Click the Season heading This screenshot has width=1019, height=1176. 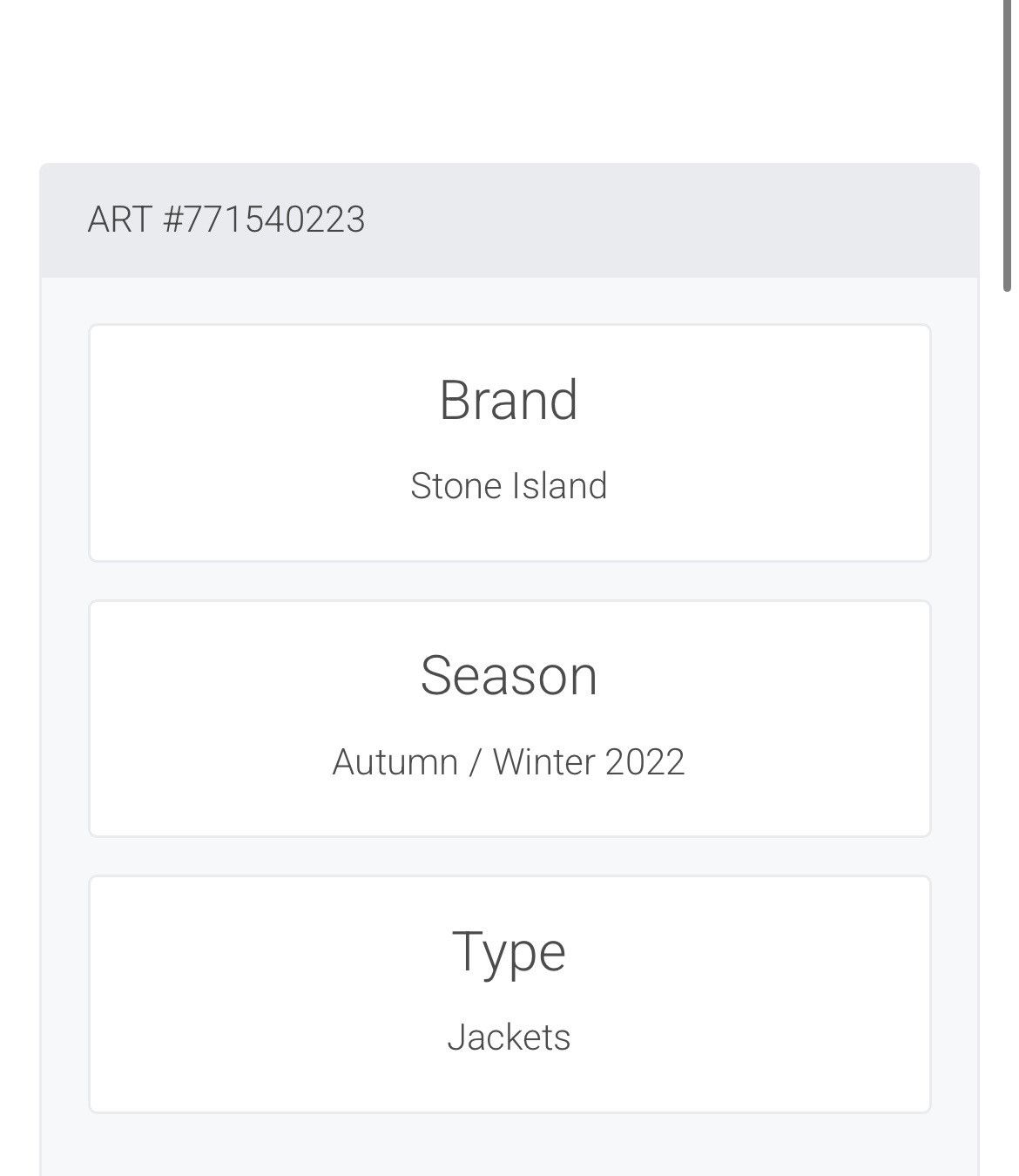(x=509, y=676)
